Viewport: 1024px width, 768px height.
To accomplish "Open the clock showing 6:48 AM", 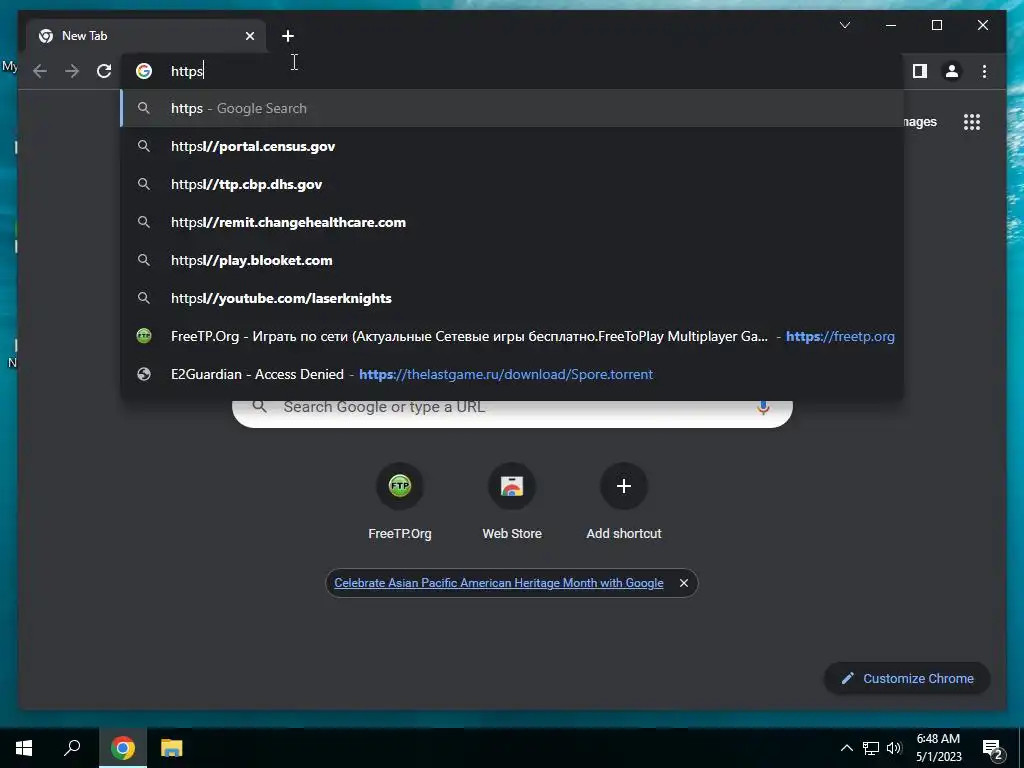I will point(938,748).
